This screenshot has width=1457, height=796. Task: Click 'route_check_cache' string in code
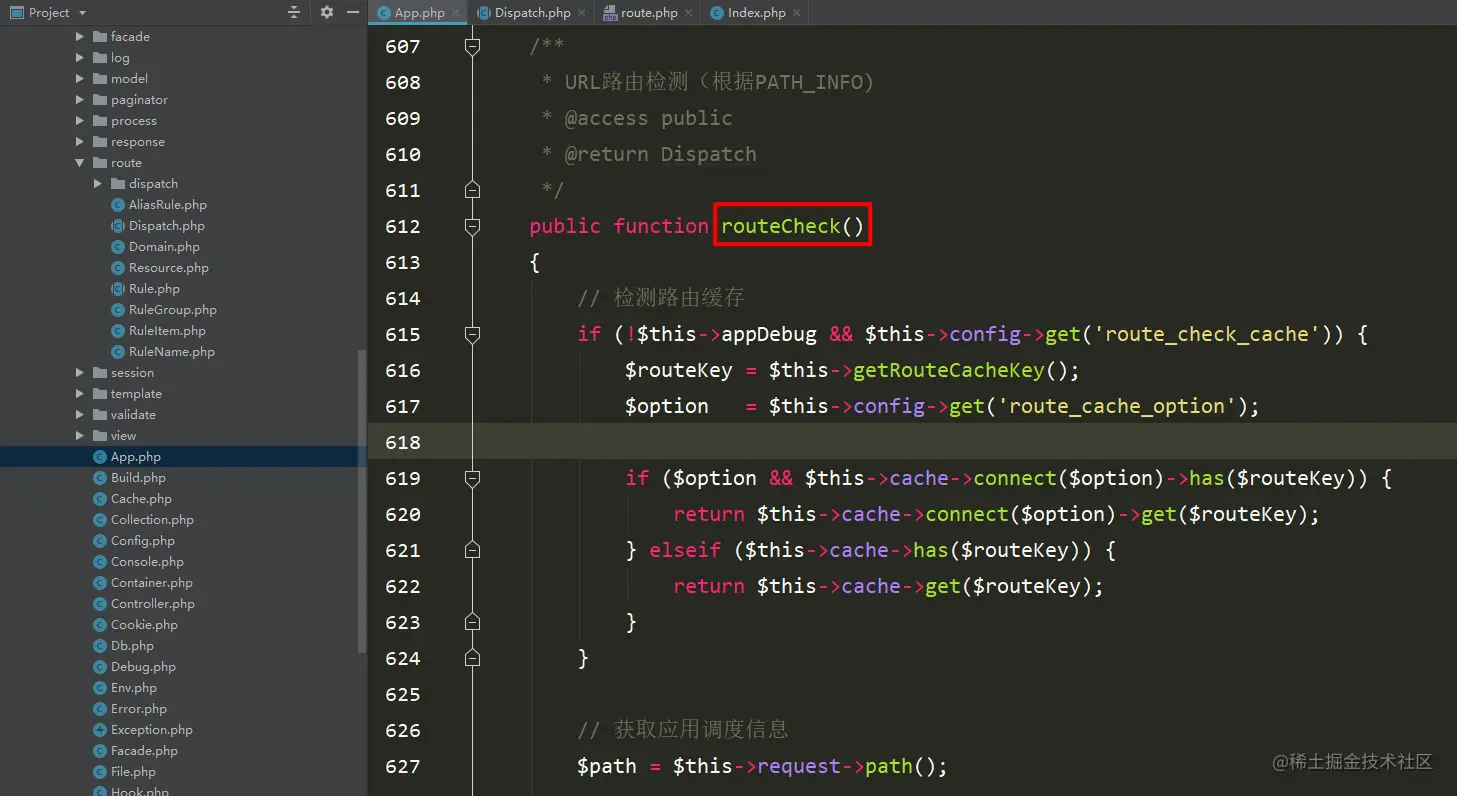click(x=1212, y=334)
